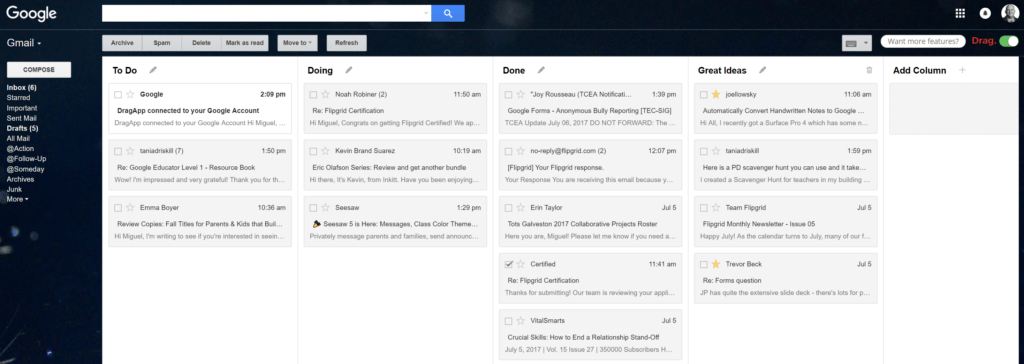Open the Sent Mail folder

point(22,118)
